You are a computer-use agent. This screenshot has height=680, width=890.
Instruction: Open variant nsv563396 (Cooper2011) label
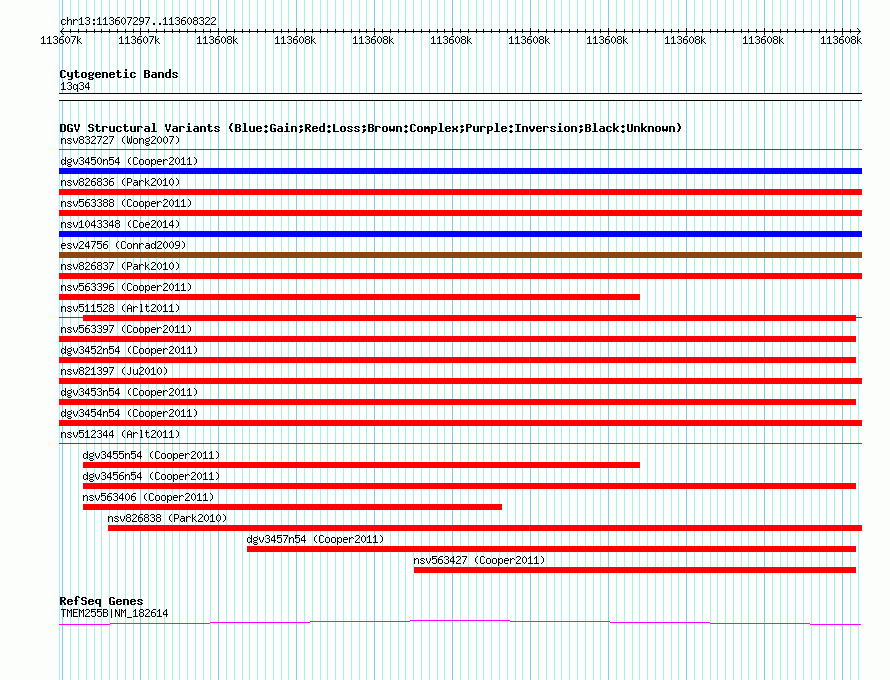coord(126,287)
